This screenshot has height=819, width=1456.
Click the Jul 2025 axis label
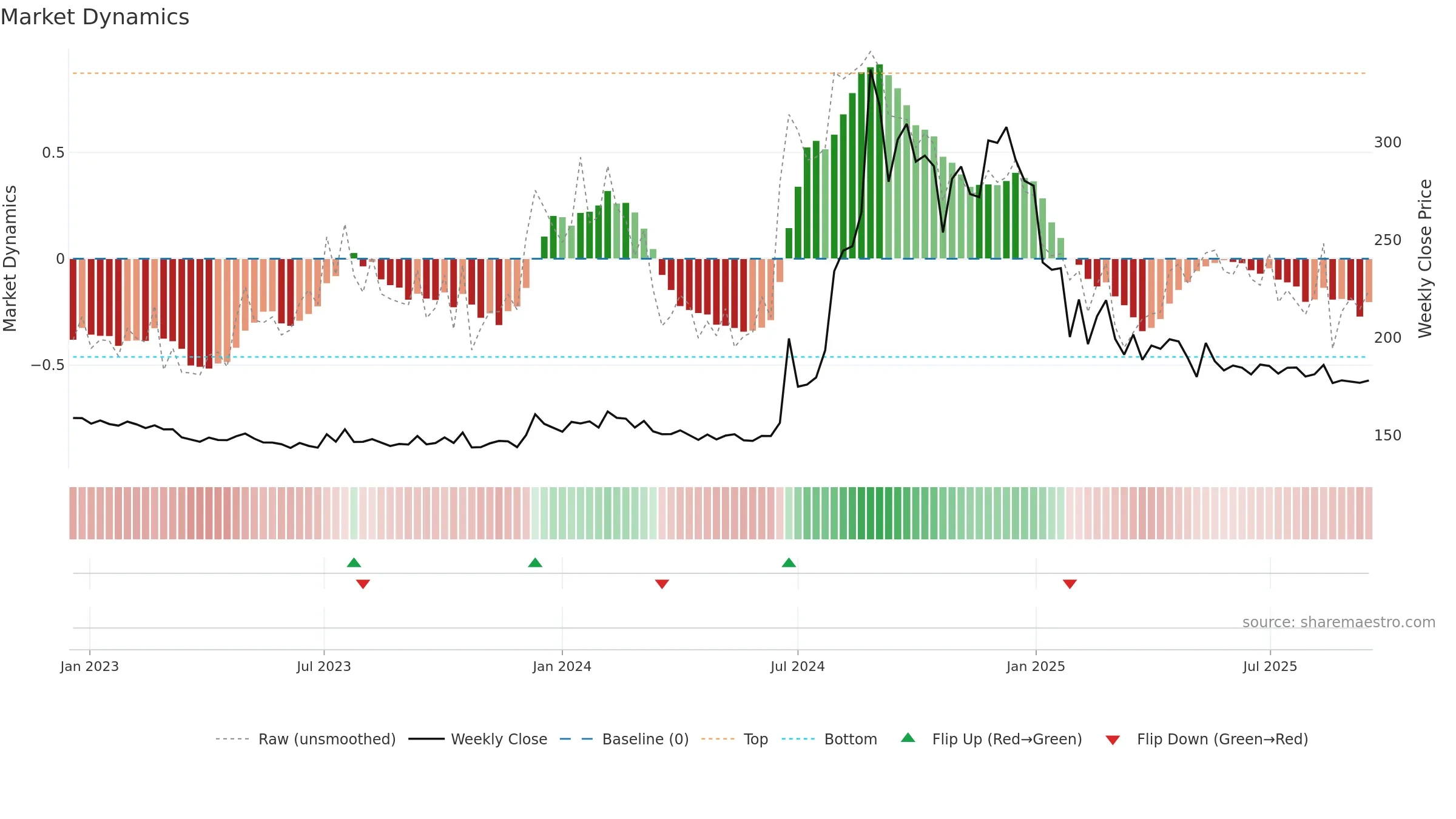pyautogui.click(x=1270, y=666)
